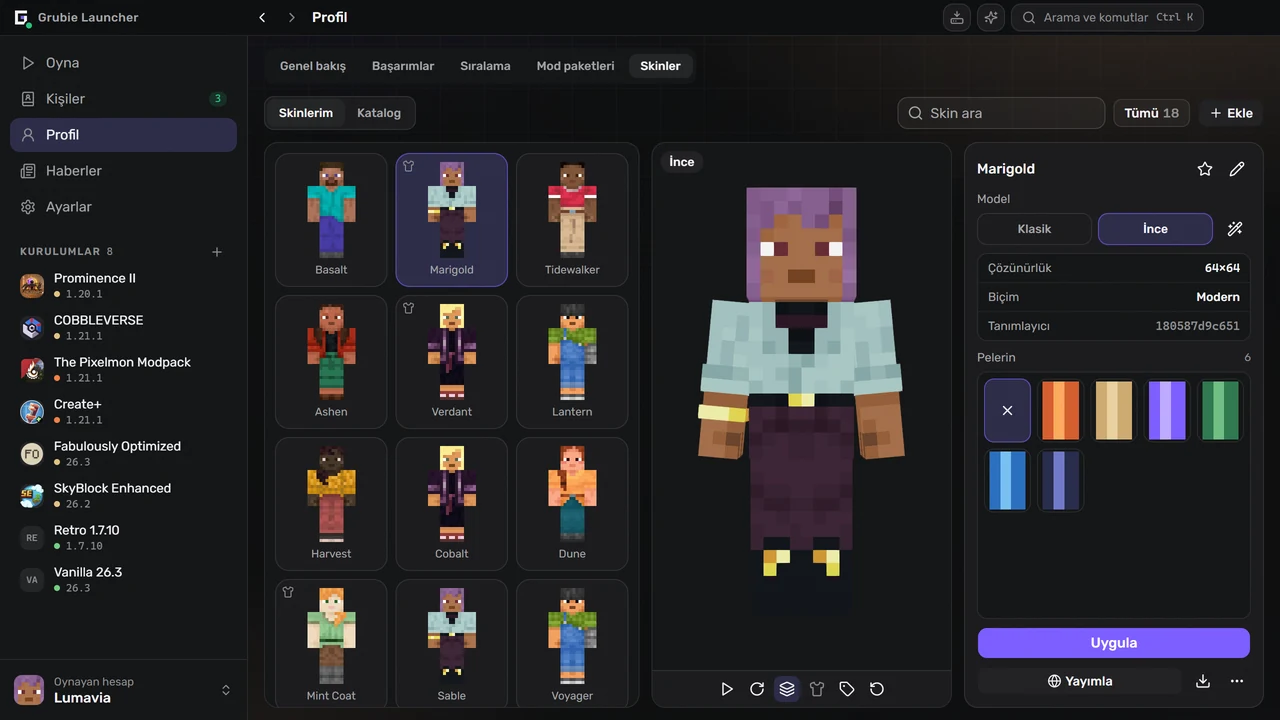The image size is (1280, 720).
Task: Toggle the layers icon below skin preview
Action: click(x=787, y=689)
